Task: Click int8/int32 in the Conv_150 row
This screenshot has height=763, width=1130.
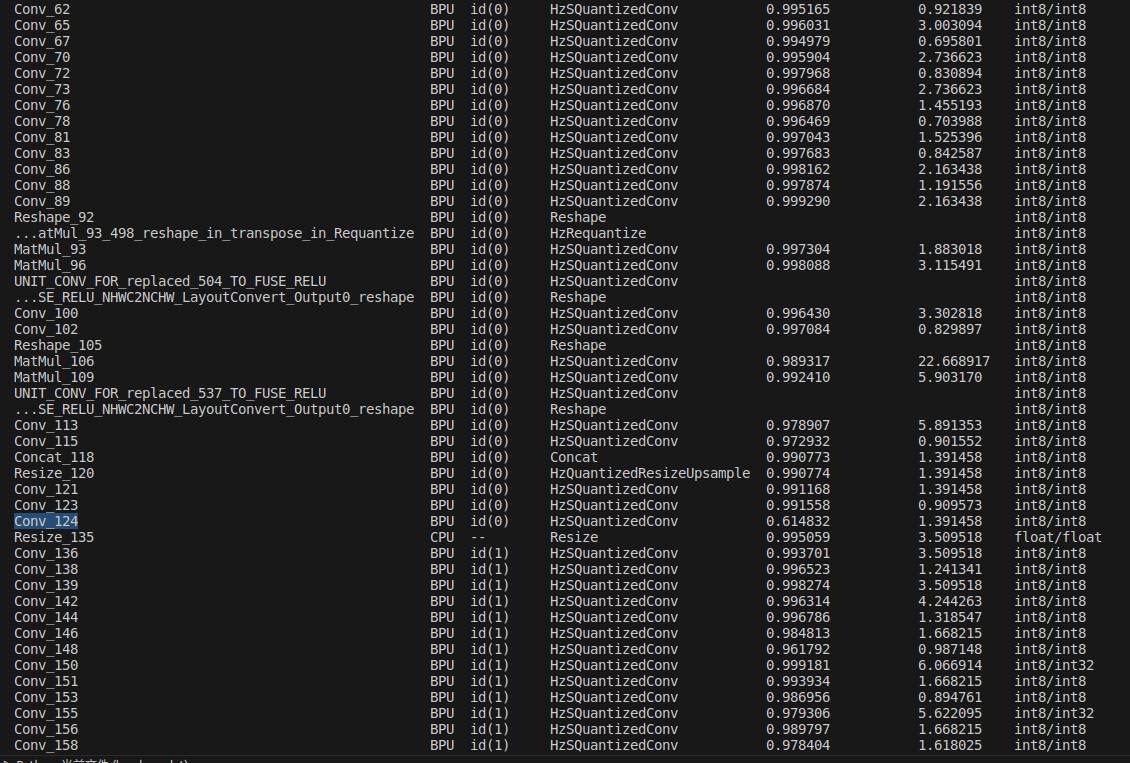Action: point(1054,665)
